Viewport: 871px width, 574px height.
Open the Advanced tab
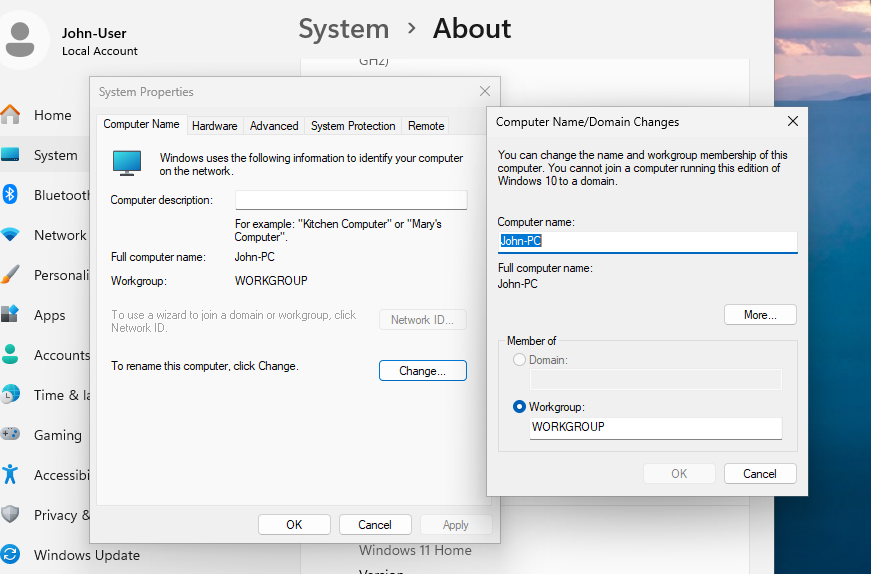[x=274, y=126]
